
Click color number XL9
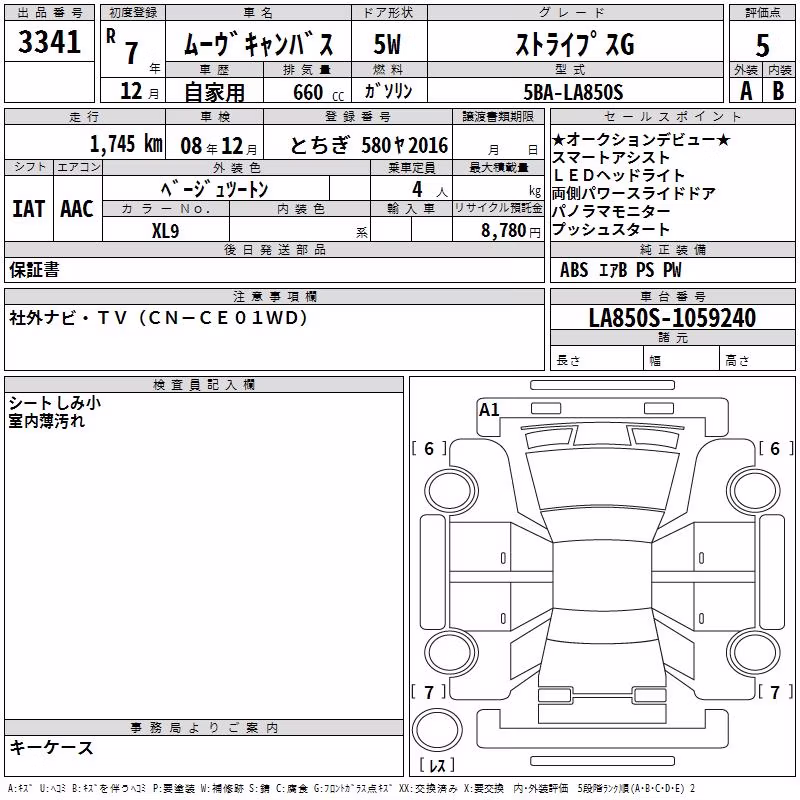(165, 231)
